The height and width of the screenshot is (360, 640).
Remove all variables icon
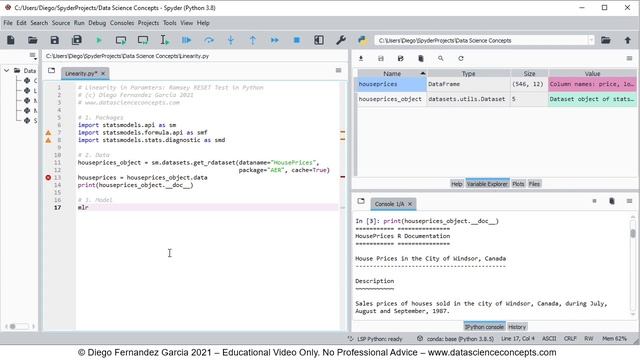[421, 58]
